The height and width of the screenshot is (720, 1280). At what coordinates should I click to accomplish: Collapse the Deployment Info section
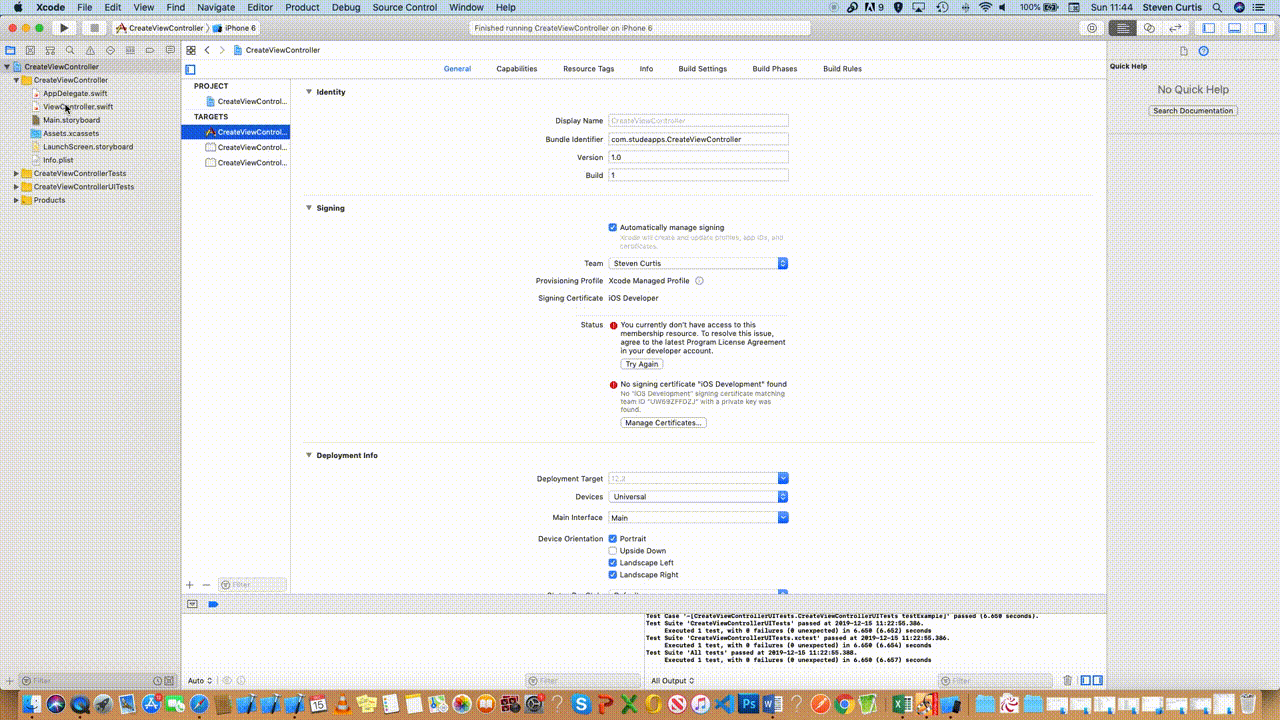pyautogui.click(x=309, y=455)
